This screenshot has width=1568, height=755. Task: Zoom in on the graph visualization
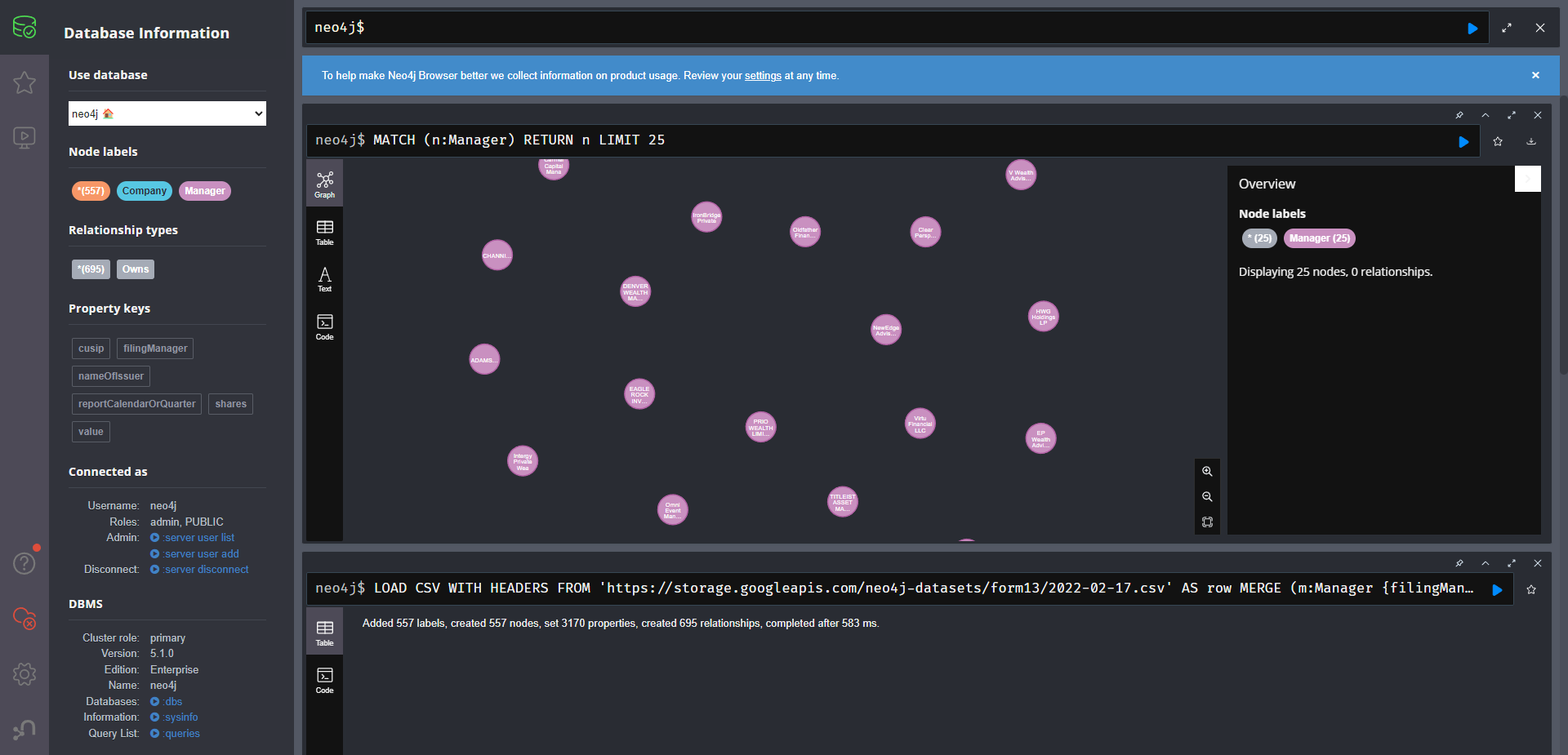point(1207,471)
